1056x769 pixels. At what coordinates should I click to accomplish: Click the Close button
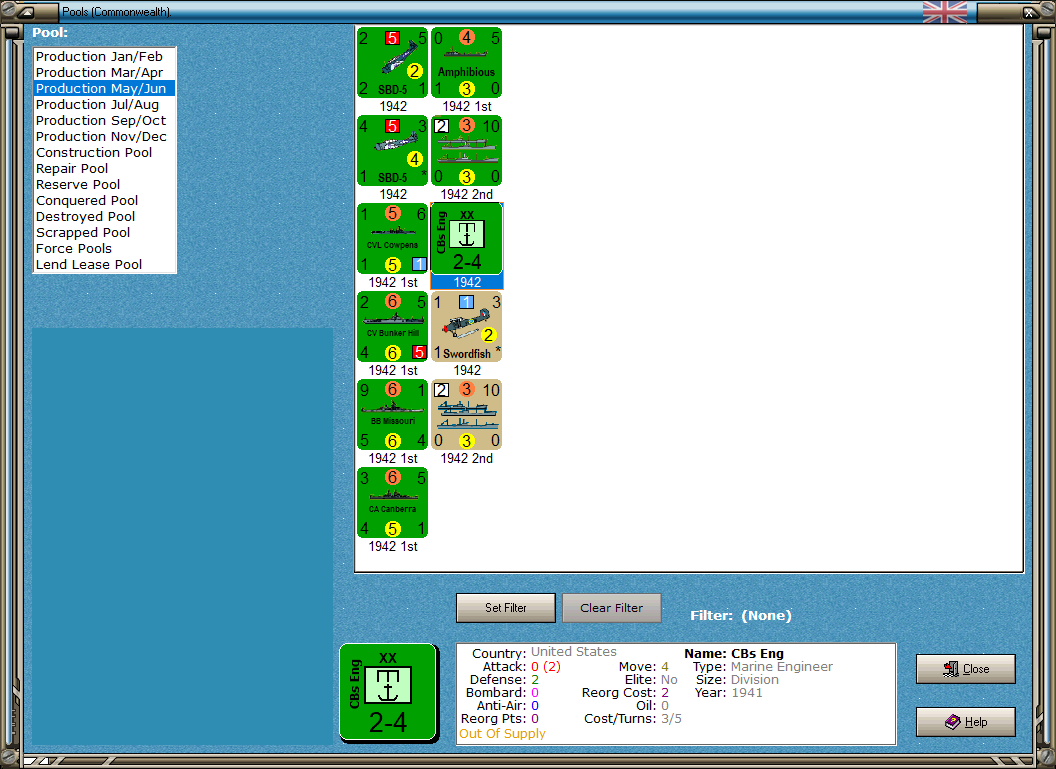coord(966,669)
